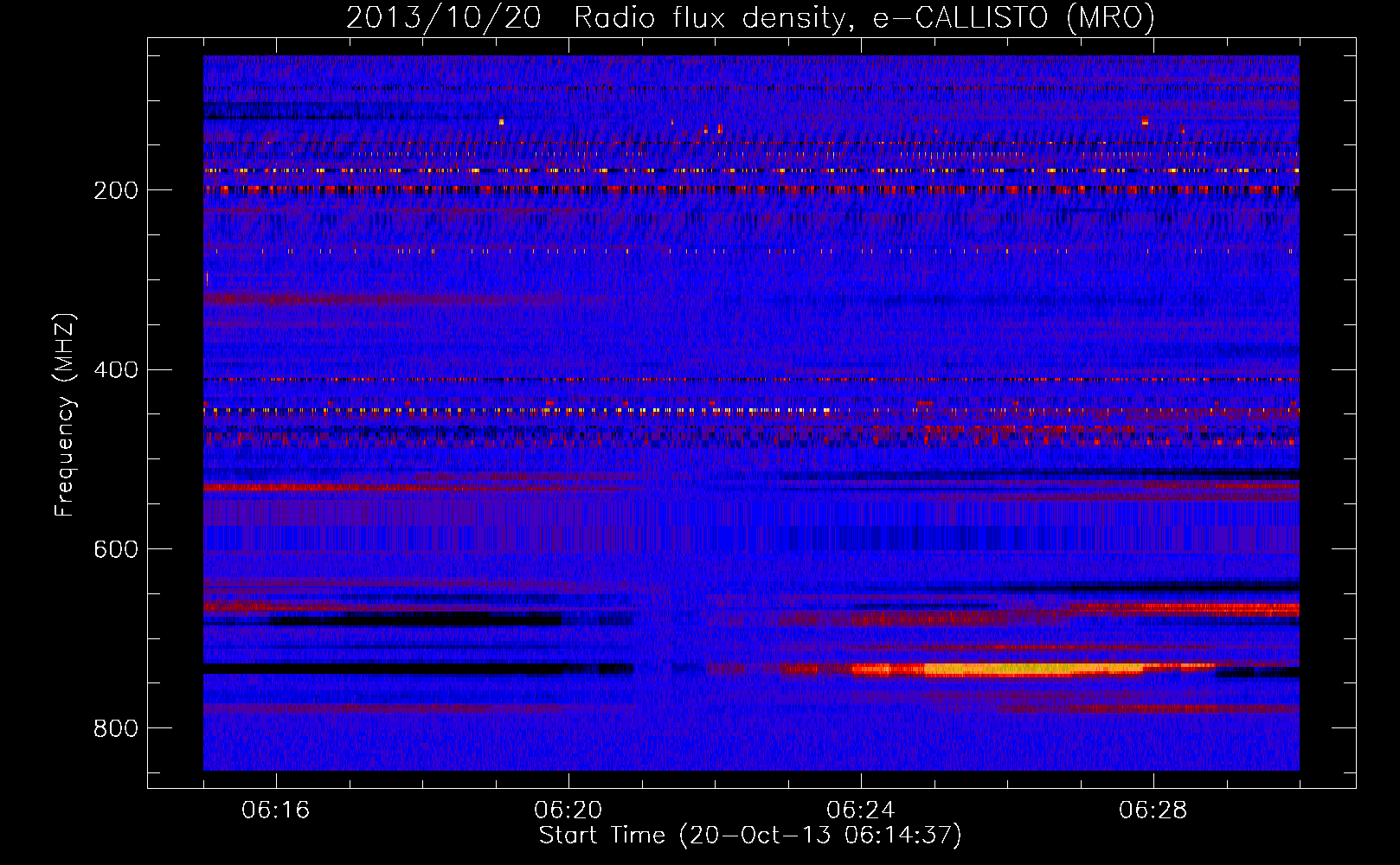Select the '200' frequency tick label
Image resolution: width=1400 pixels, height=865 pixels.
point(116,190)
